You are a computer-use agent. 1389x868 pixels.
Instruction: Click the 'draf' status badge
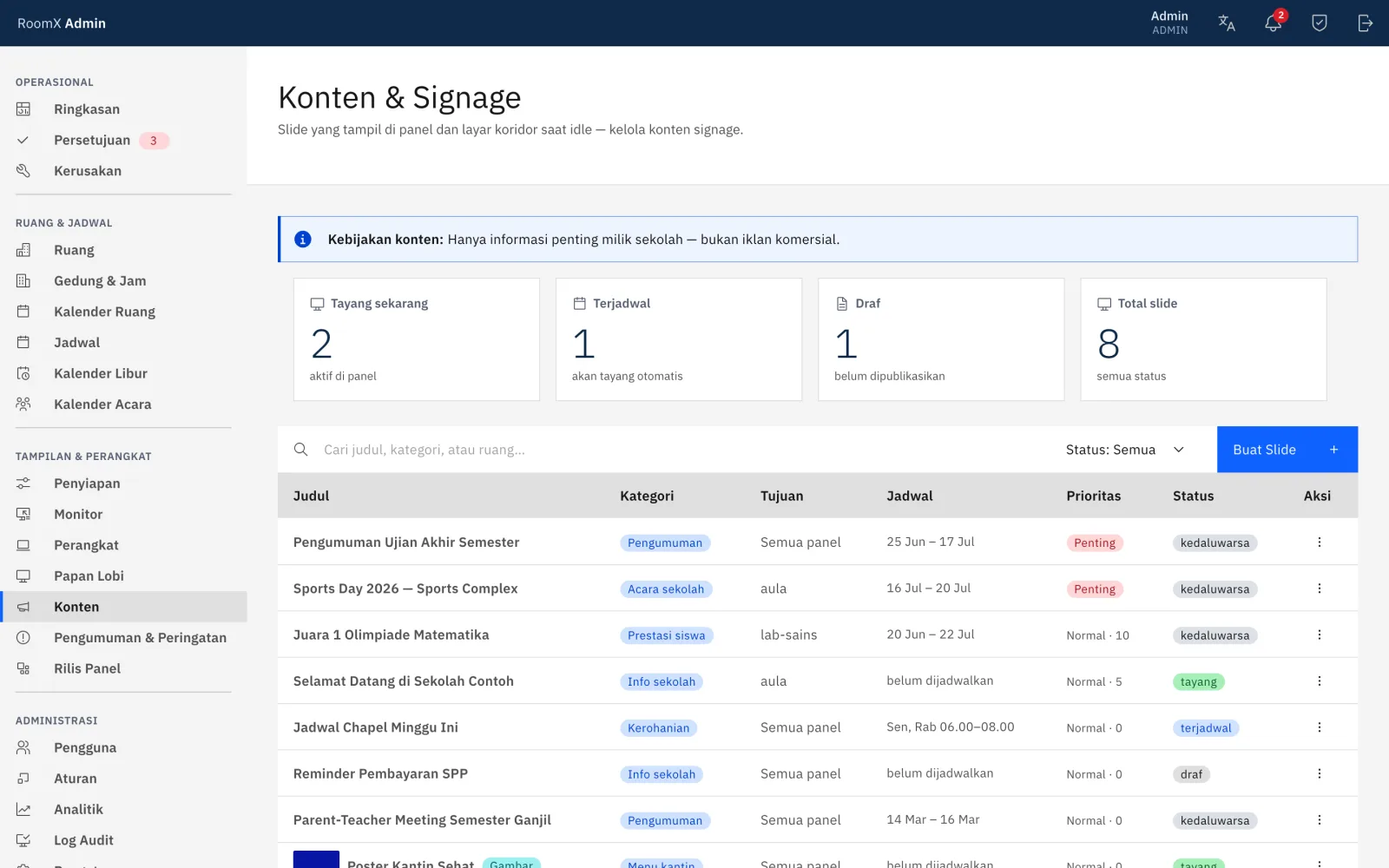click(x=1191, y=774)
